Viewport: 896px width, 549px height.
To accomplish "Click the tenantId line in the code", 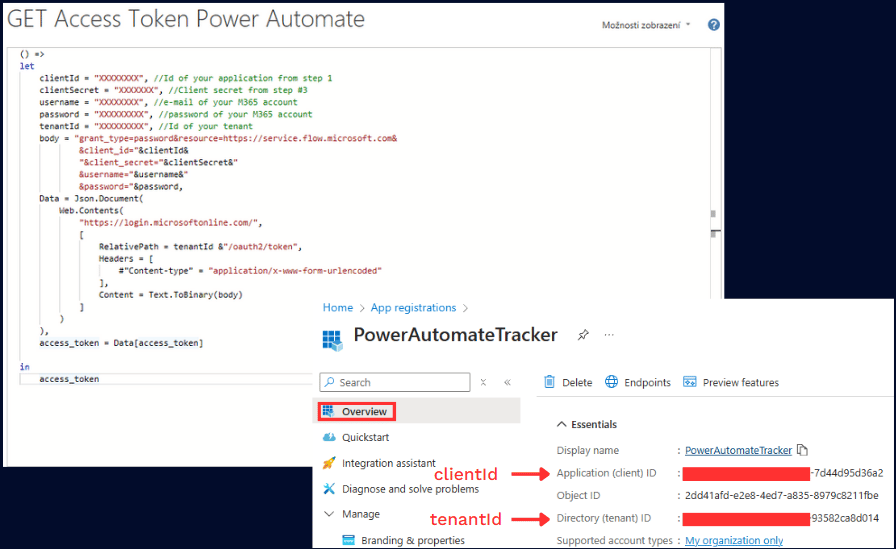I will click(146, 126).
